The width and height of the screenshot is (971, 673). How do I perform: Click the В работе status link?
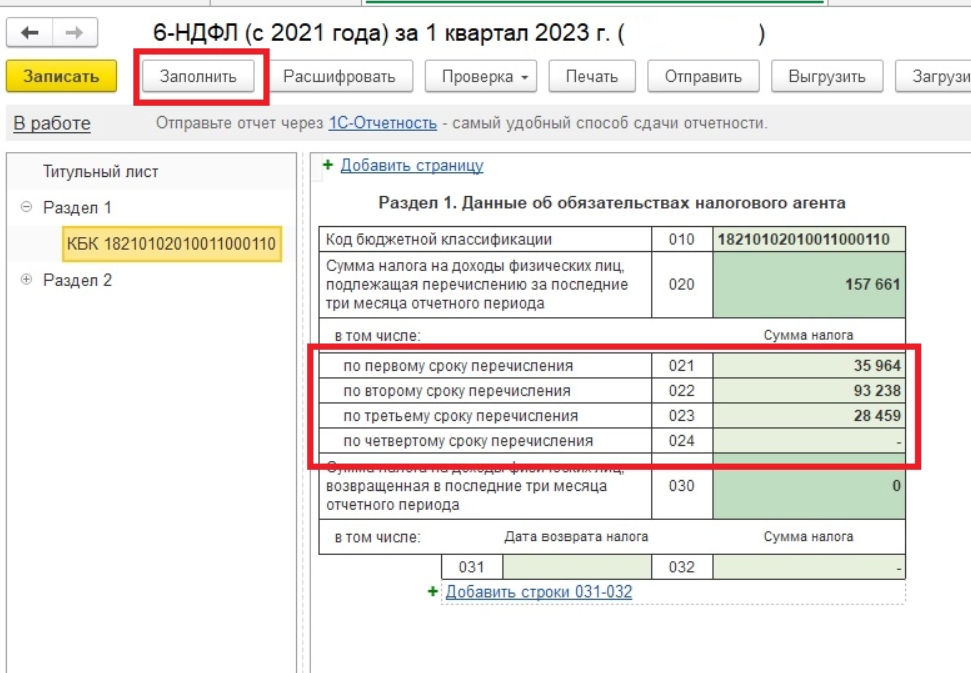pyautogui.click(x=52, y=123)
